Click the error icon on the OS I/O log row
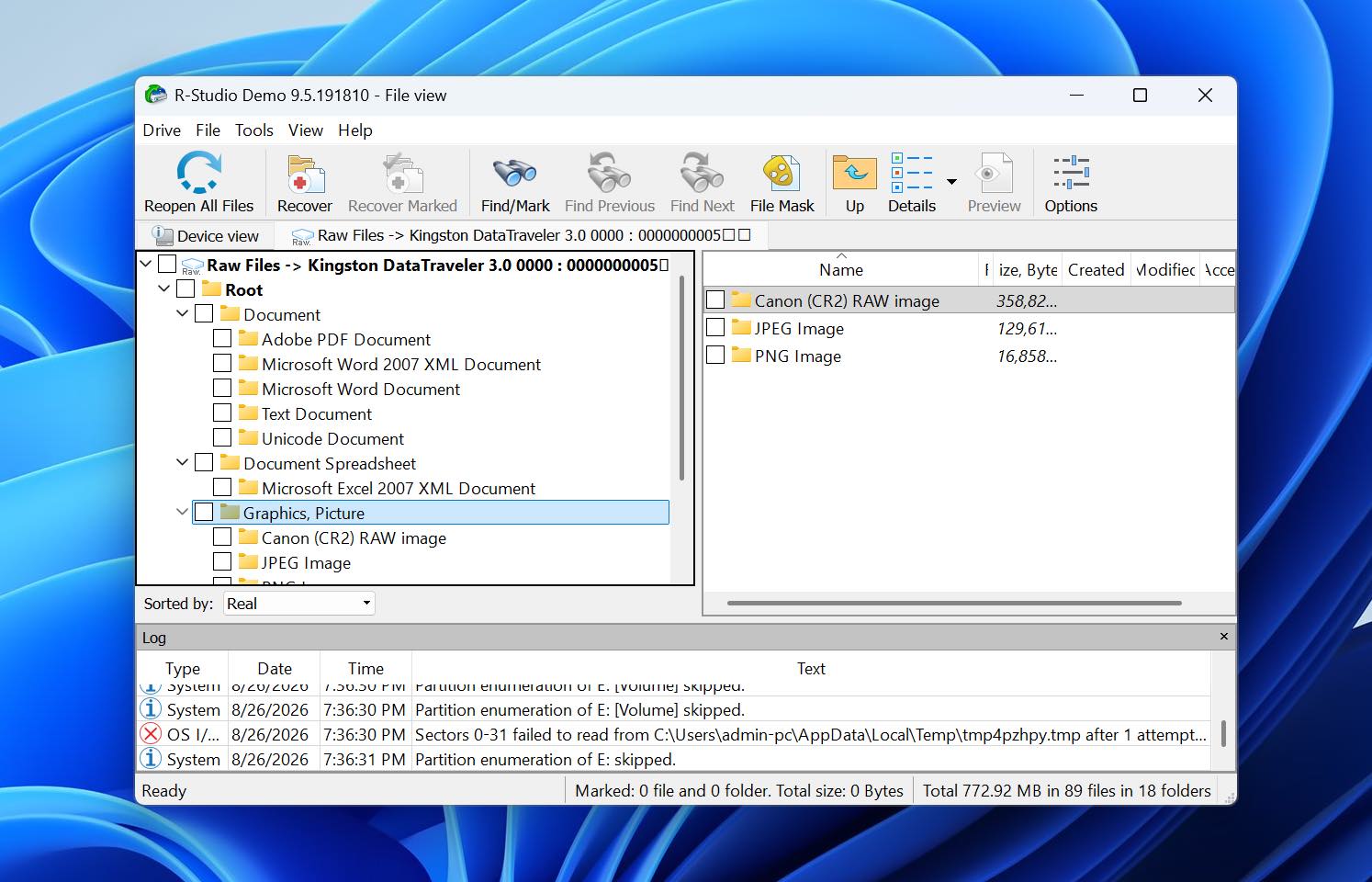 (151, 734)
